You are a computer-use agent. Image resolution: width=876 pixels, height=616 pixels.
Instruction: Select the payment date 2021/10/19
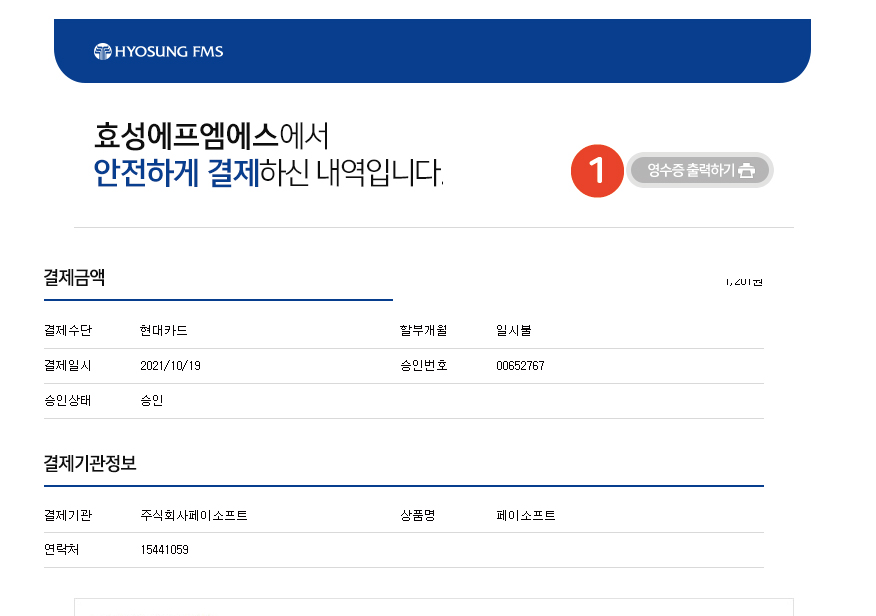point(170,365)
